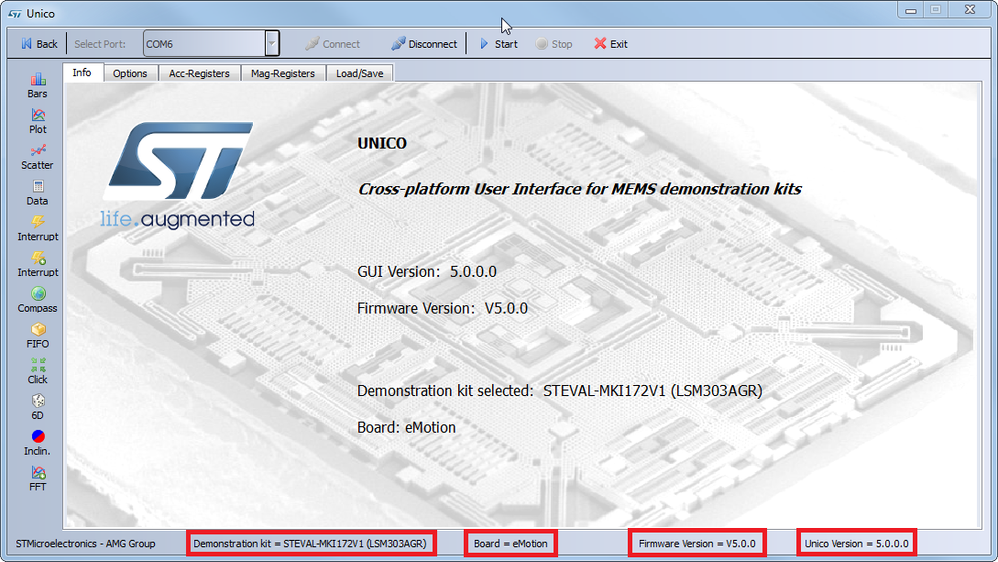The width and height of the screenshot is (998, 562).
Task: Click the 'Board: eMotion' info text
Action: 406,427
